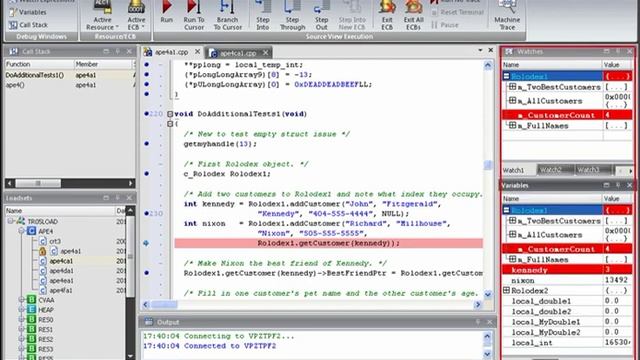
Task: Select ape4a1 in Loadsets tree
Action: [70, 251]
